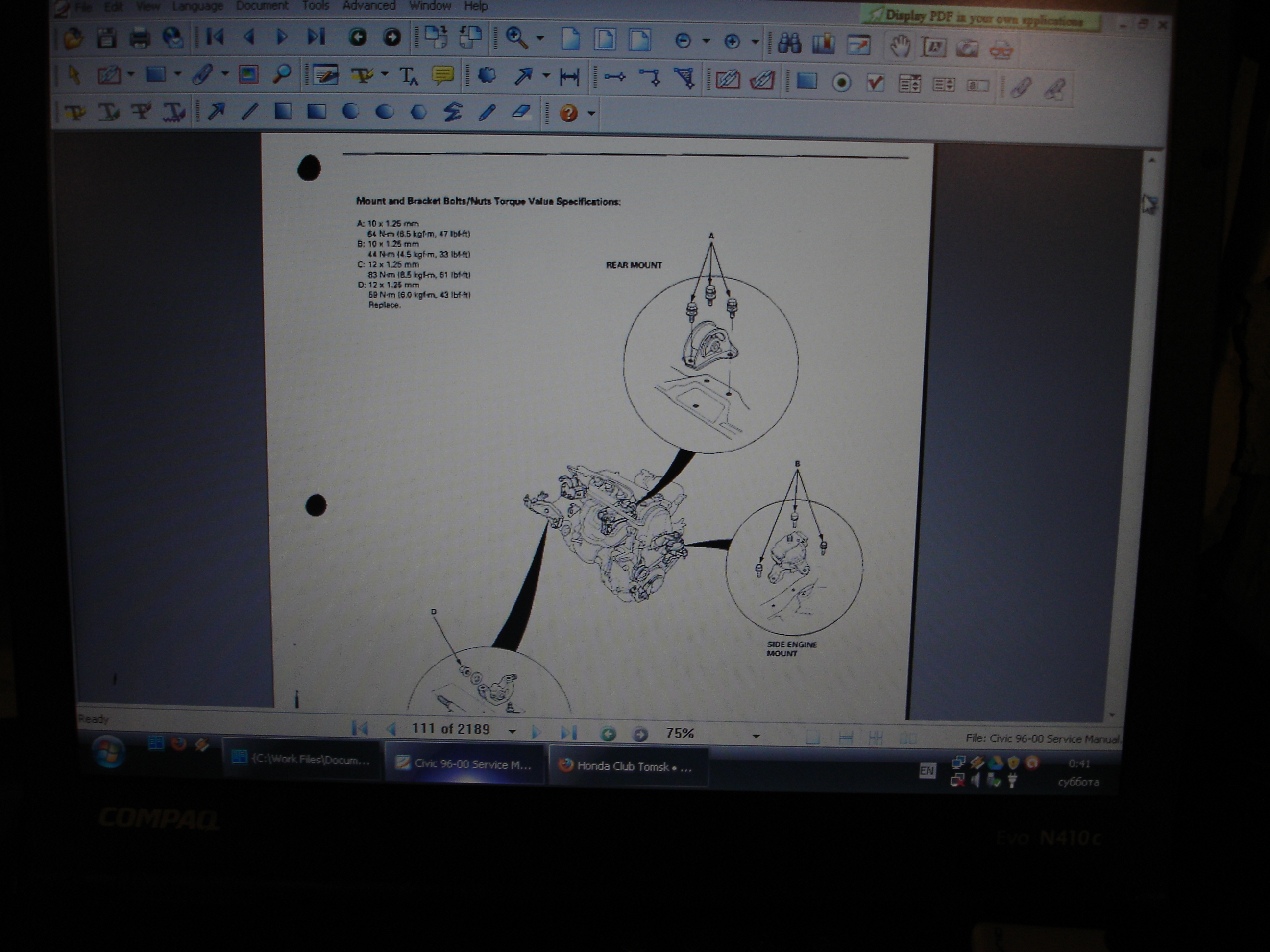Screen dimensions: 1270x952
Task: Click the Save floppy disk icon
Action: [107, 39]
